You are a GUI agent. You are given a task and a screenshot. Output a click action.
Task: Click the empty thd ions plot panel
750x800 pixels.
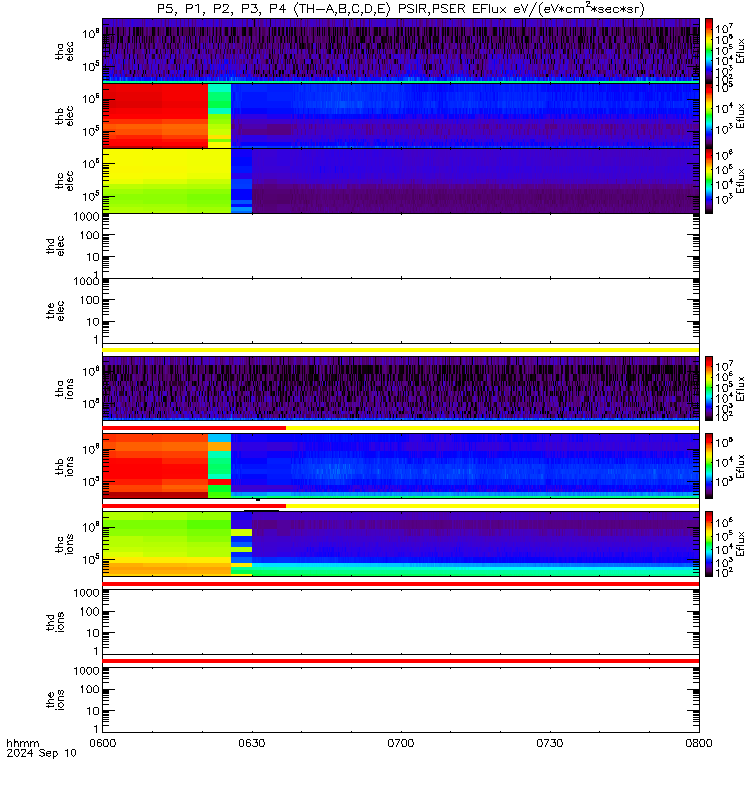(401, 622)
